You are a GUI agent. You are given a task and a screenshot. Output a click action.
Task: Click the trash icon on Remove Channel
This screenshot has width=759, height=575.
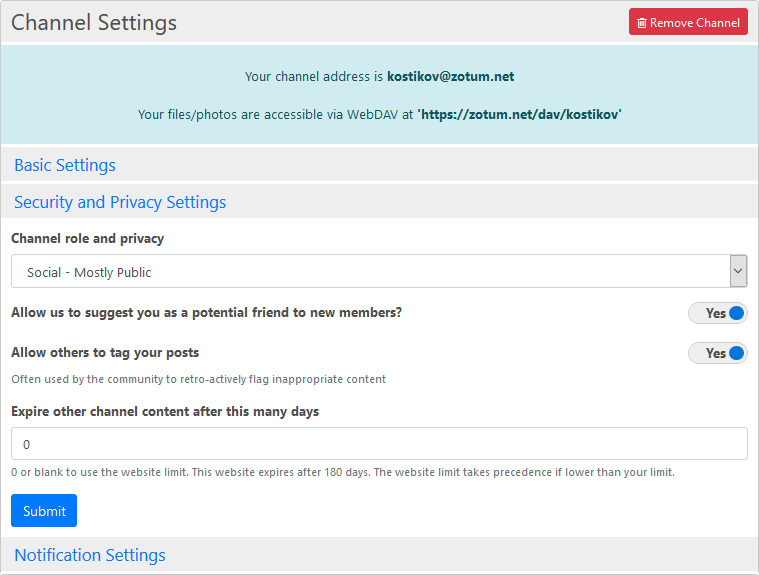pyautogui.click(x=642, y=23)
